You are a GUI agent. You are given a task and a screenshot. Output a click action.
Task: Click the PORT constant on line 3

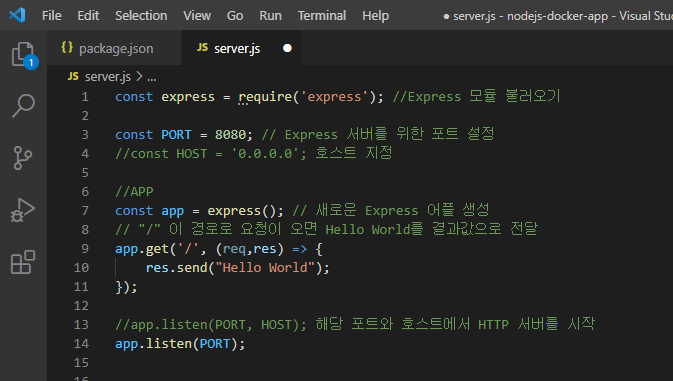[x=176, y=135]
